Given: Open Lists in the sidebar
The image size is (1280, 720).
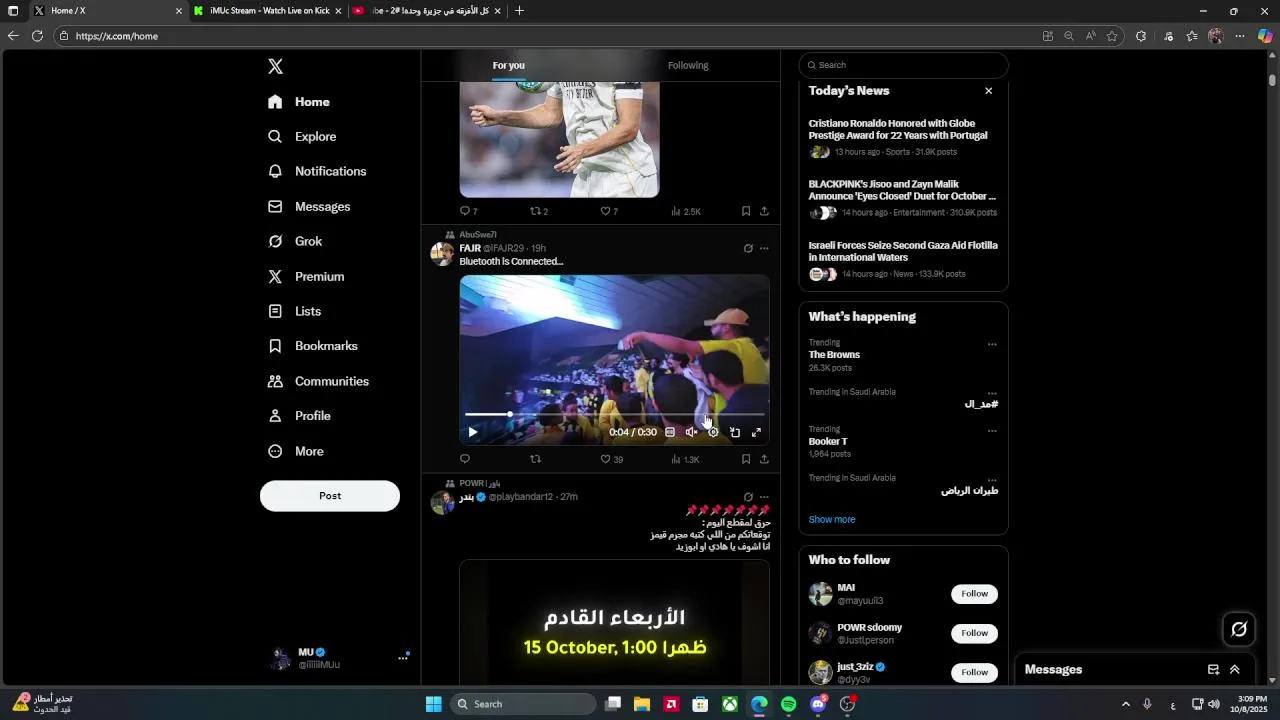Looking at the screenshot, I should [x=295, y=312].
